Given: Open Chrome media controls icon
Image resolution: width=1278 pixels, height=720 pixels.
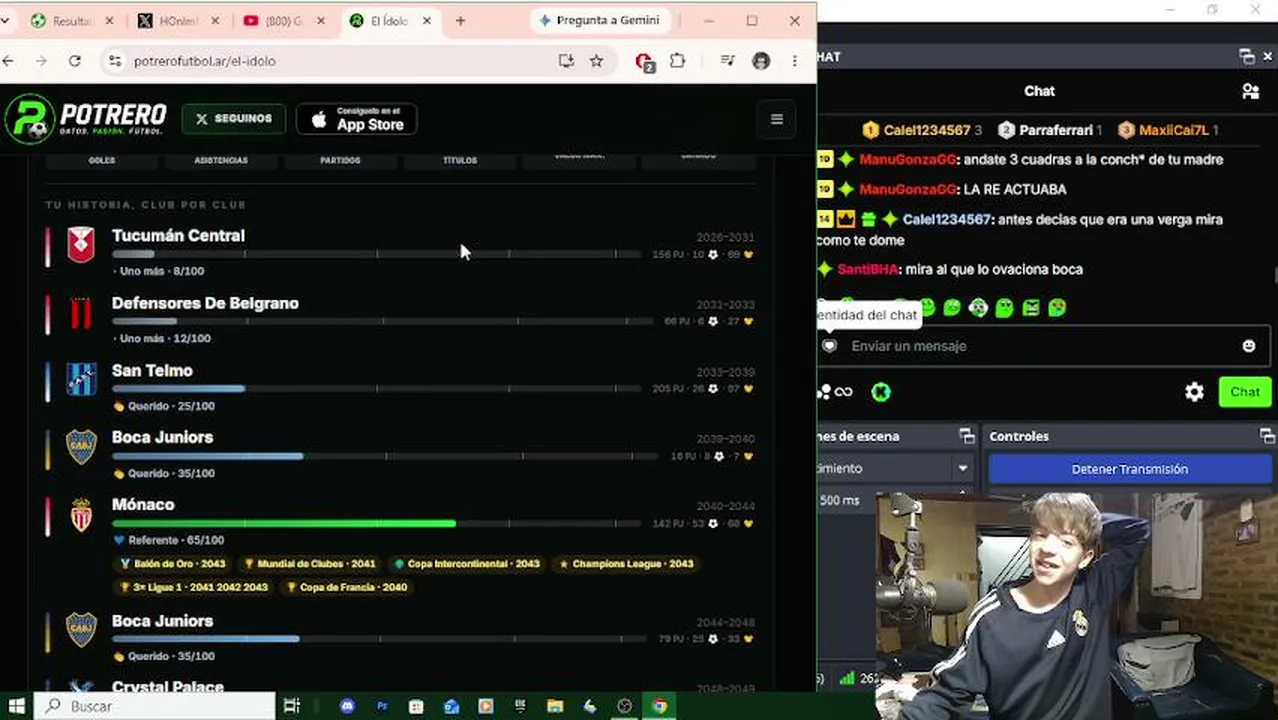Looking at the screenshot, I should (728, 61).
